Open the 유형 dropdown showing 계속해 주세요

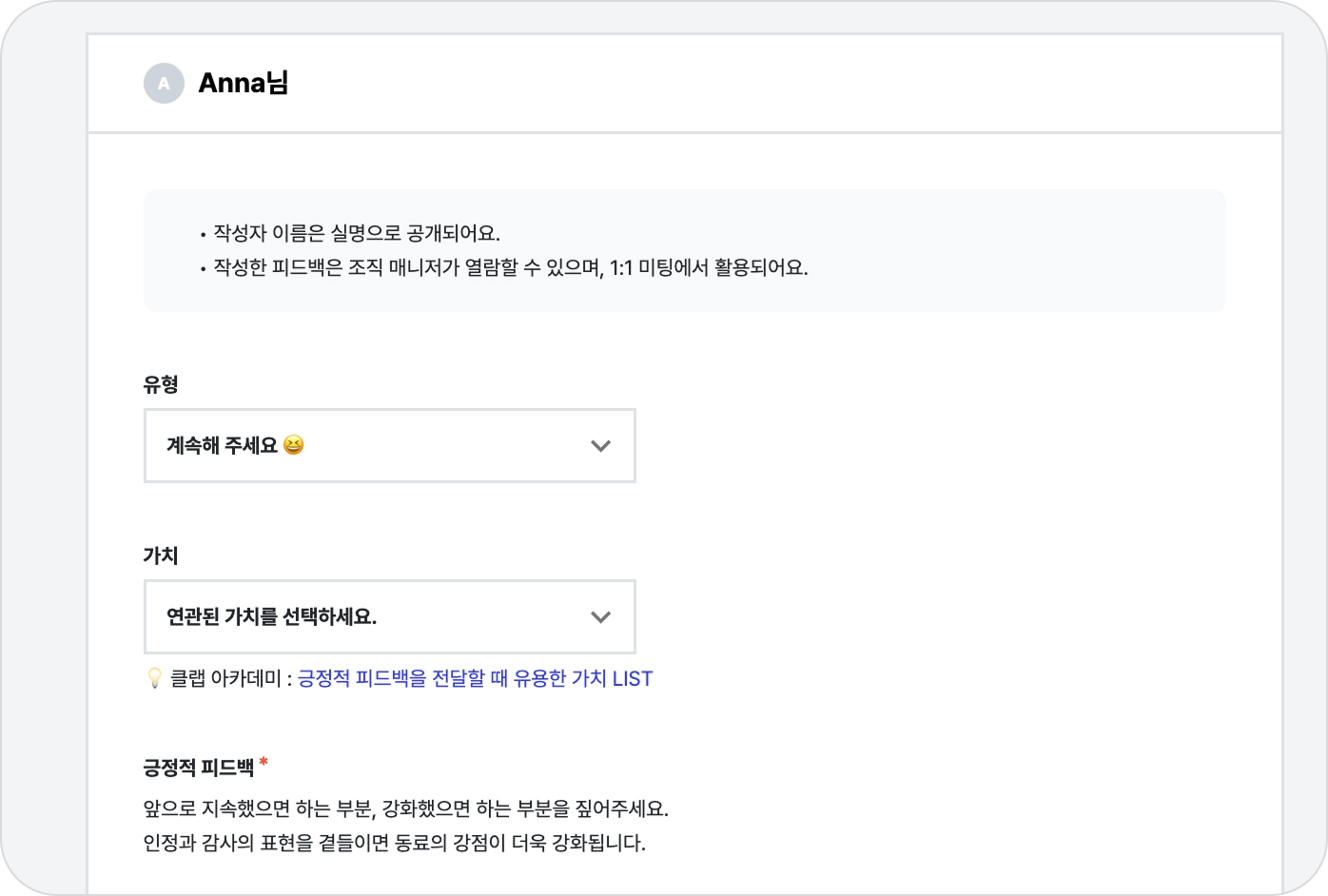(389, 446)
